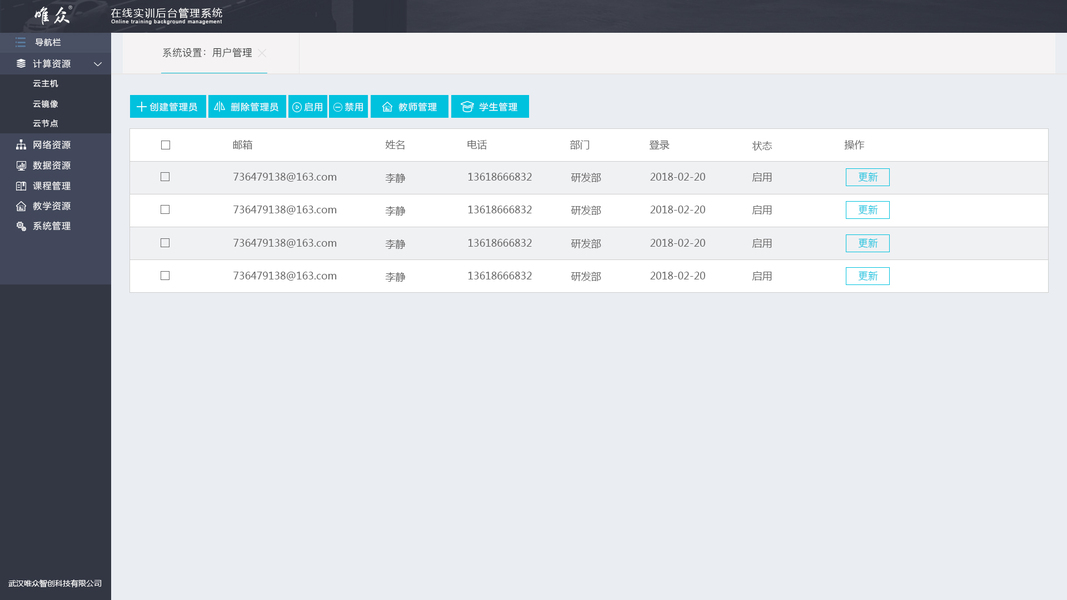Click 武汉唯众智创科技有限公司 footer text
The height and width of the screenshot is (600, 1067).
55,584
